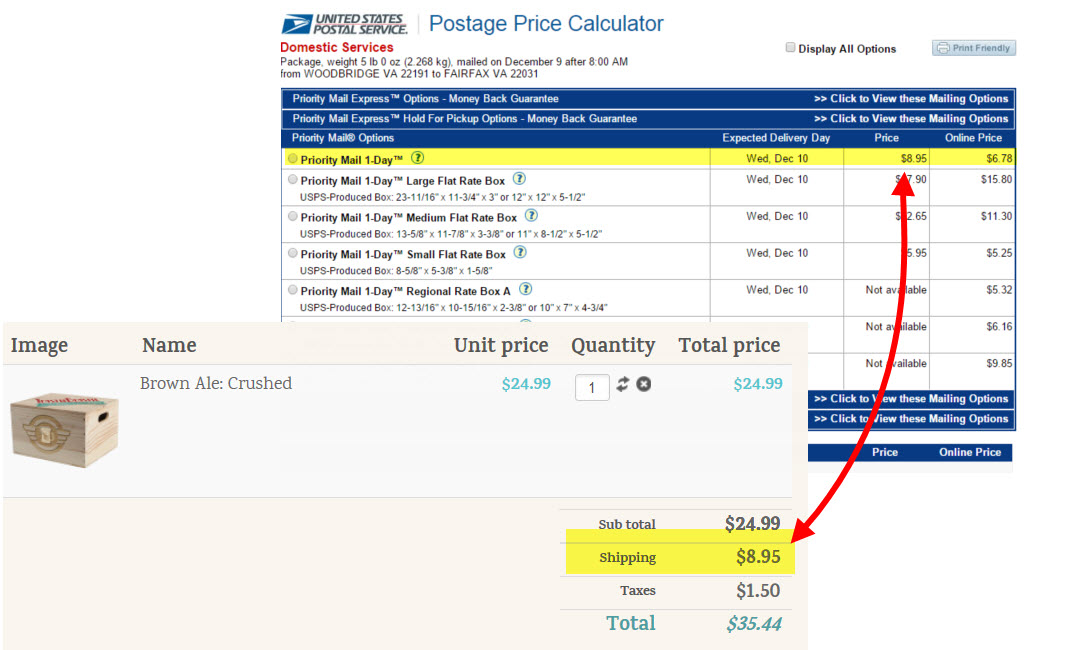
Task: Open help for Large Flat Rate Box
Action: tap(519, 179)
